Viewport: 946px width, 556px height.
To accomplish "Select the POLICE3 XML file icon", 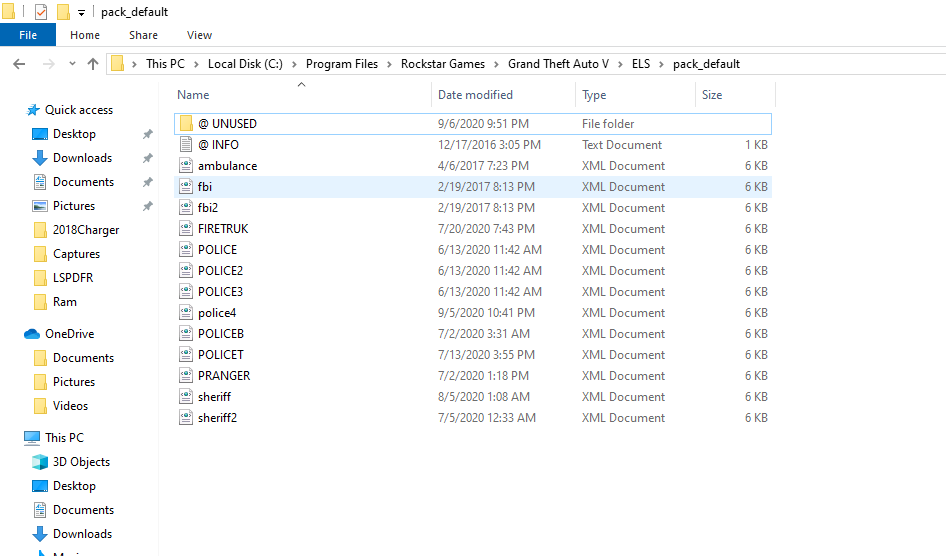I will 186,292.
